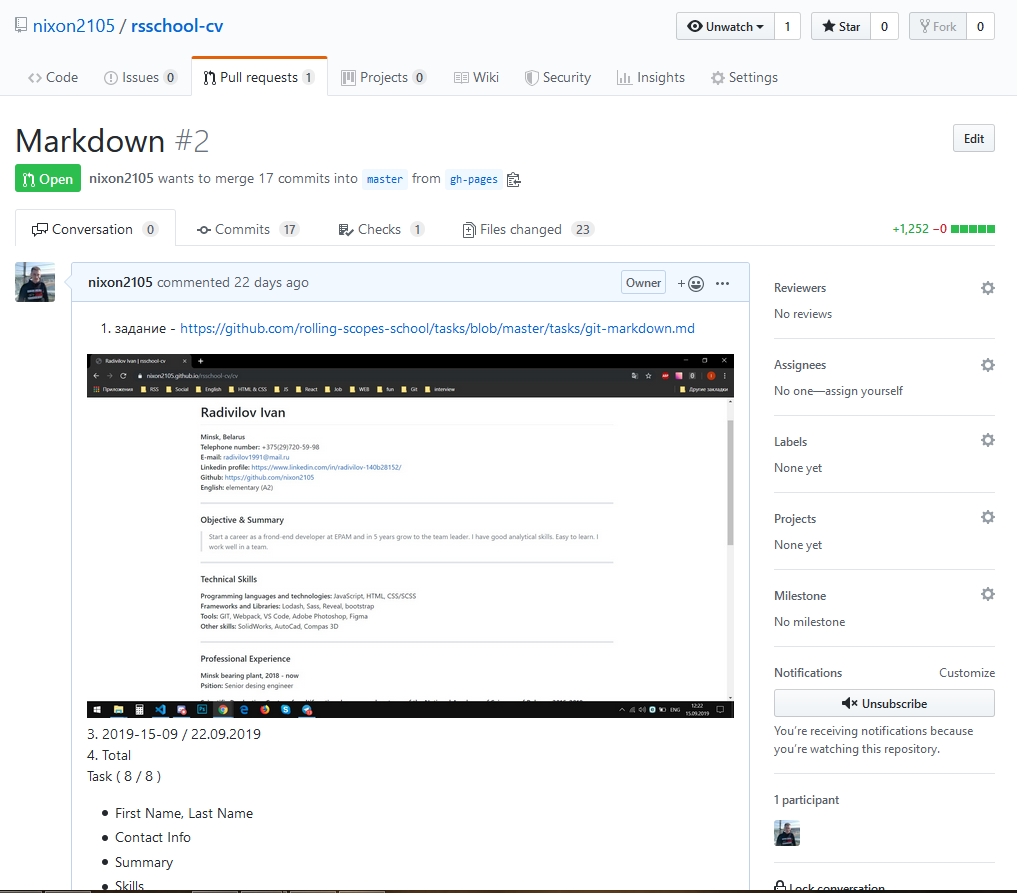Open the sidebar Projects settings gear
Image resolution: width=1017 pixels, height=893 pixels.
tap(987, 517)
